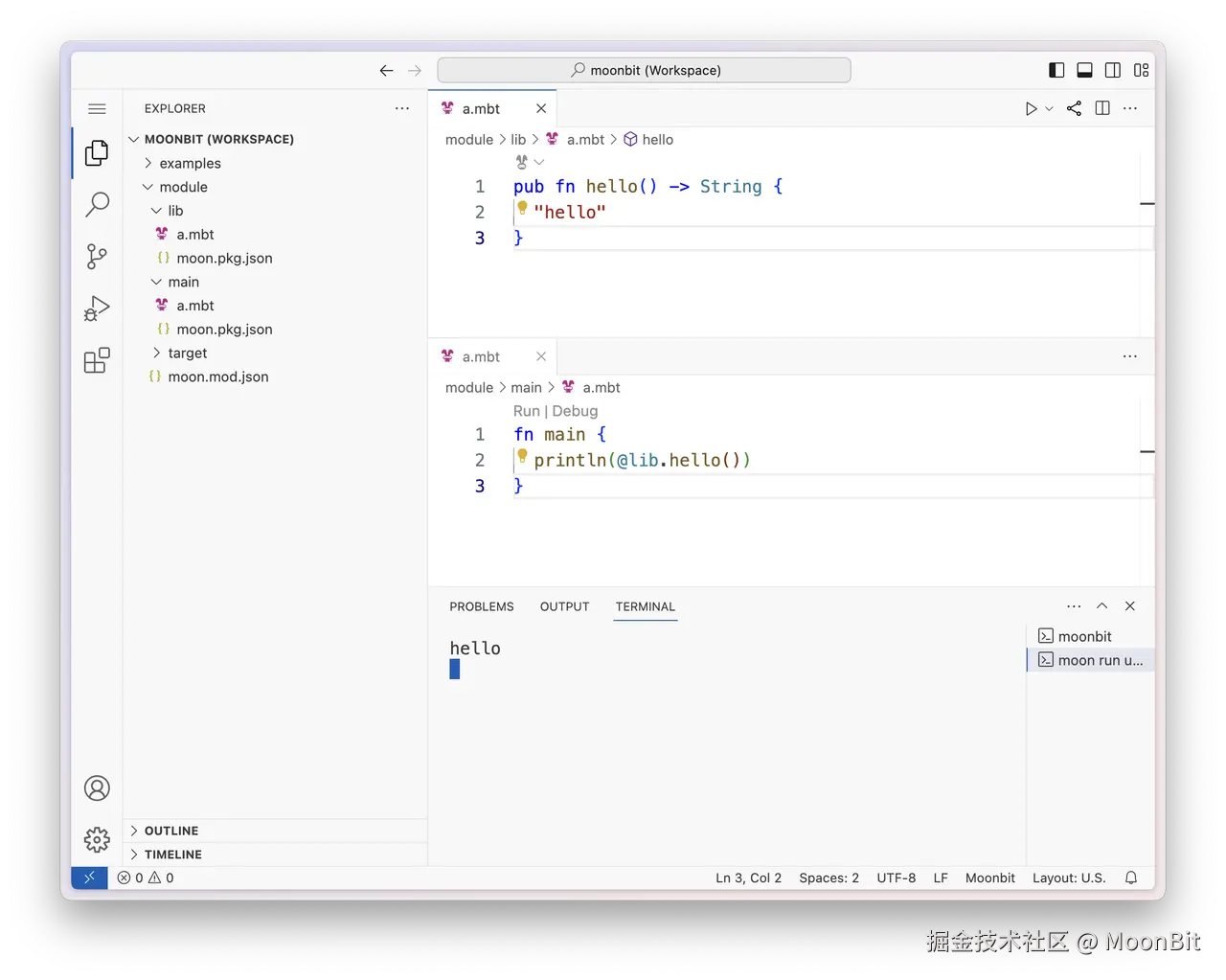Open the moonbit (Workspace) command search box
The height and width of the screenshot is (980, 1226).
point(644,70)
